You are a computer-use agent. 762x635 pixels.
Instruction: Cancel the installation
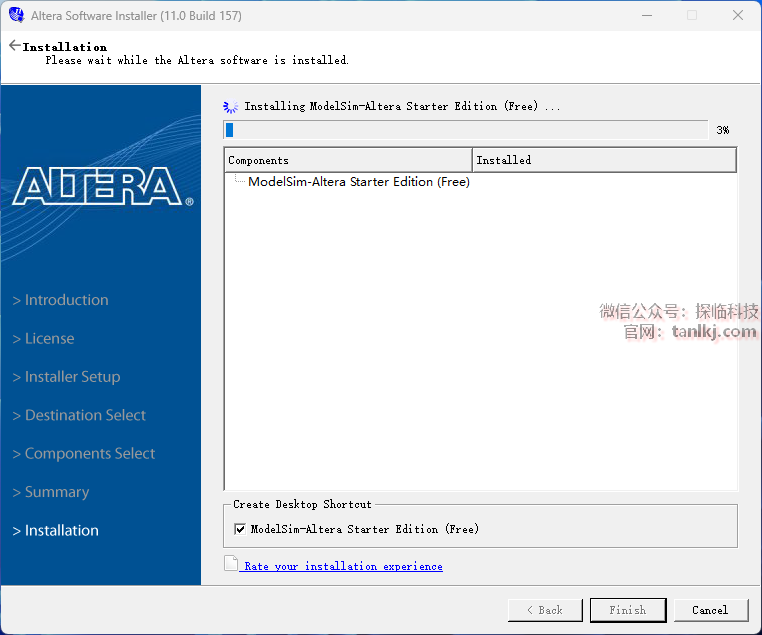click(x=710, y=610)
